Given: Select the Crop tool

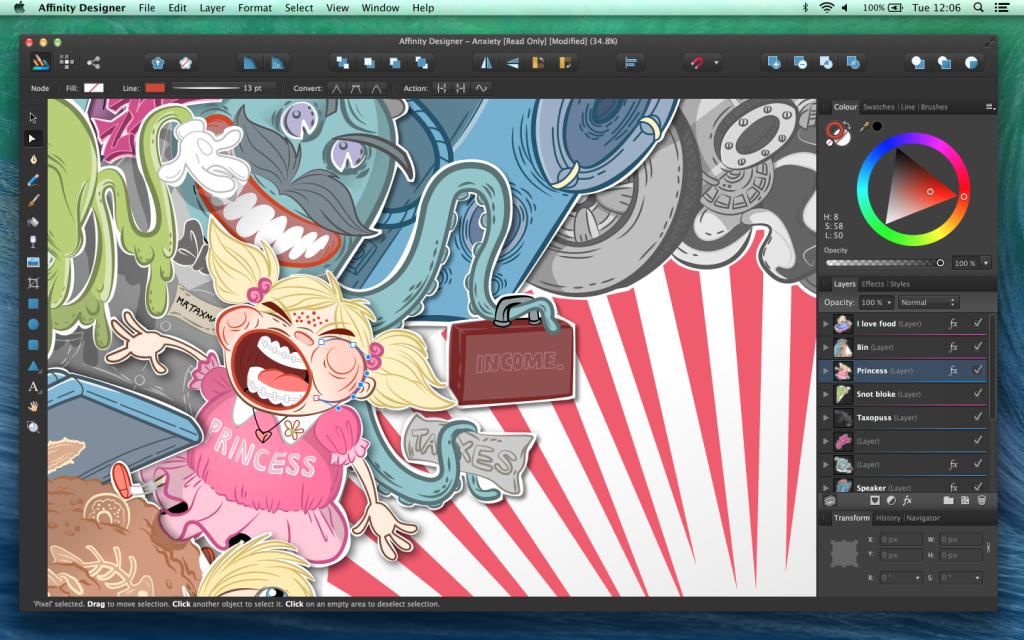Looking at the screenshot, I should [x=34, y=283].
